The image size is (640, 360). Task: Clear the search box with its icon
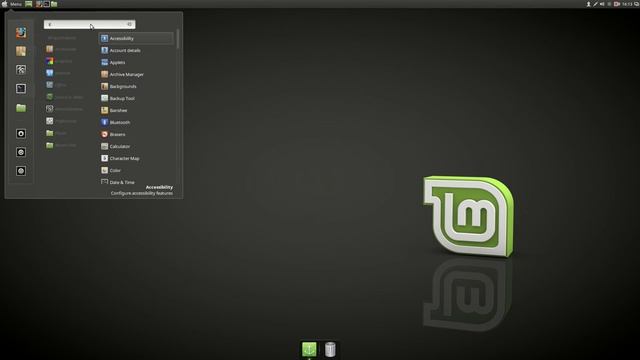point(130,24)
